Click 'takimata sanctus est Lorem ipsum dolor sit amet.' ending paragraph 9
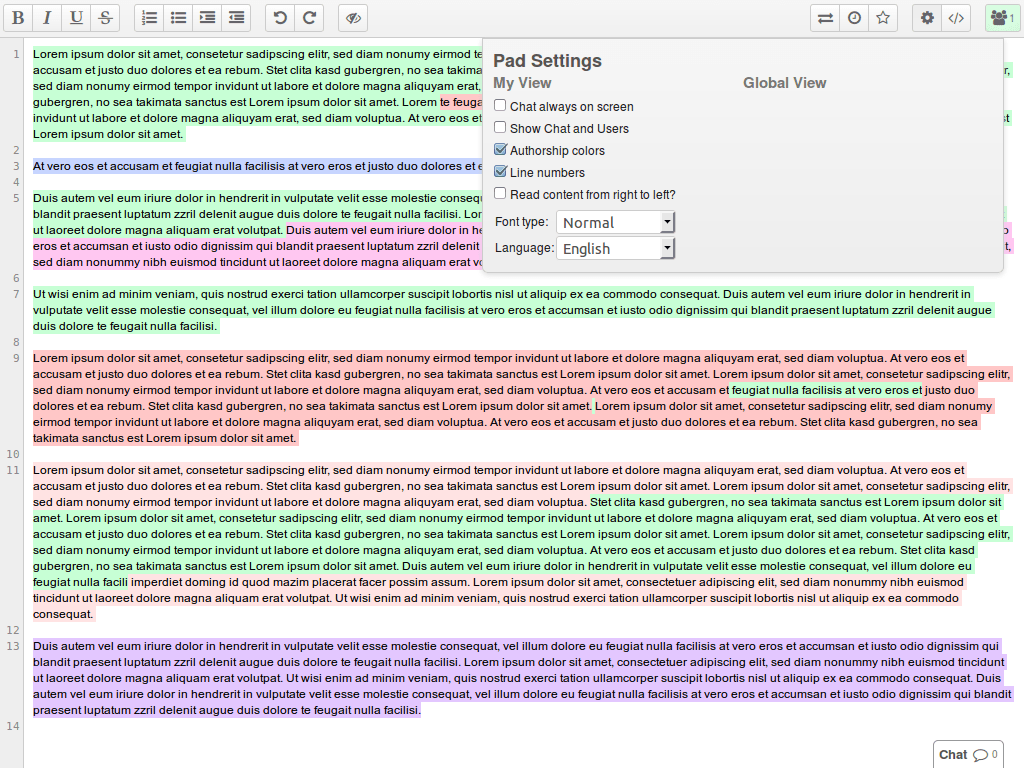The image size is (1024, 768). pos(165,438)
